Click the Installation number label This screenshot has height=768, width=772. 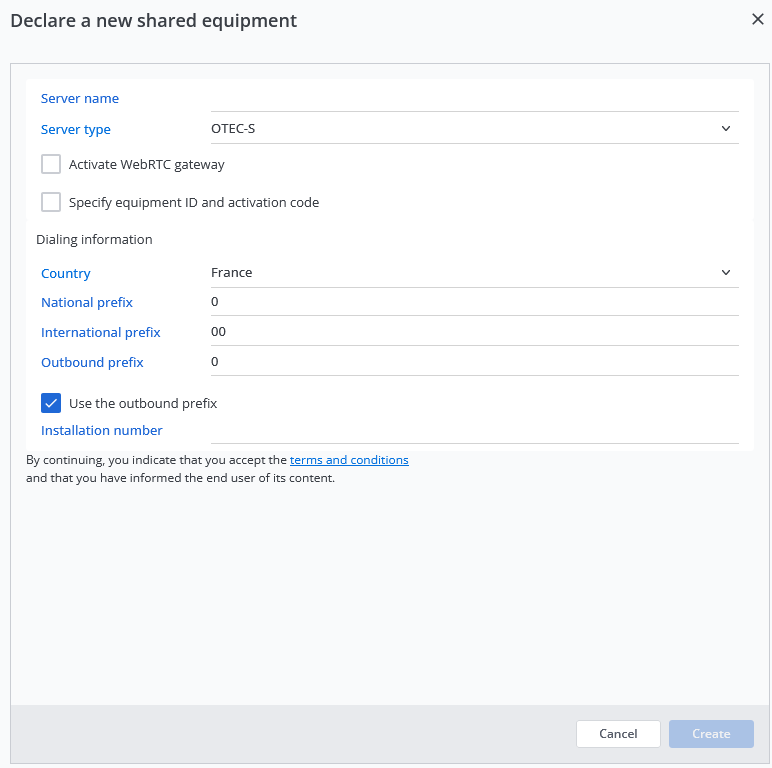click(102, 430)
